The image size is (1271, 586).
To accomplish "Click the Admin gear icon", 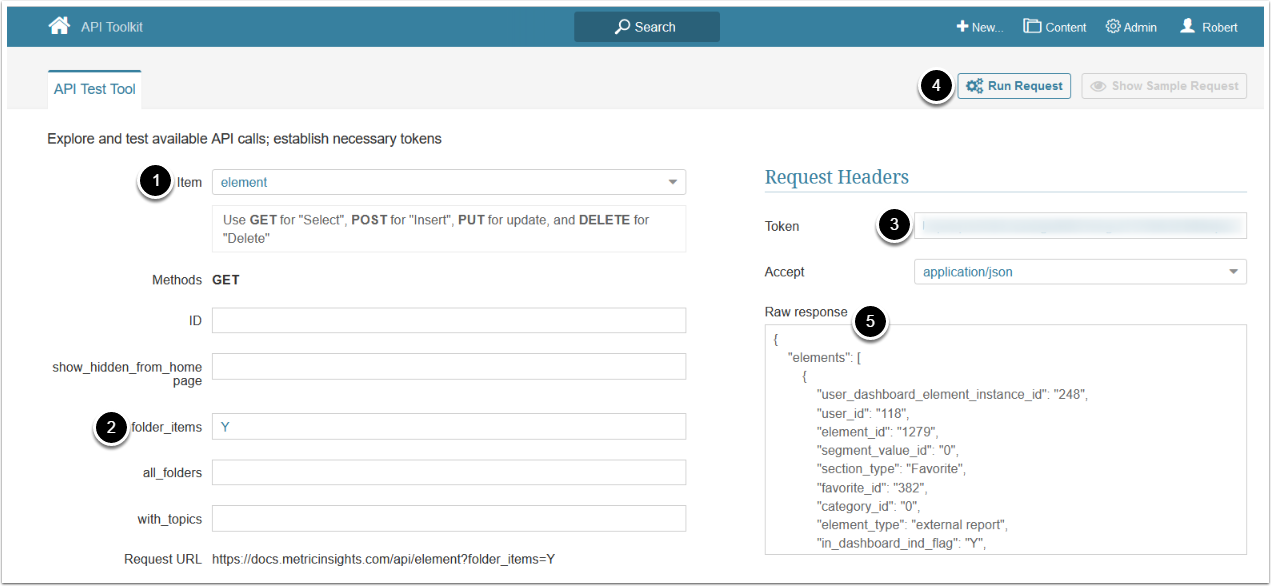I will 1113,27.
